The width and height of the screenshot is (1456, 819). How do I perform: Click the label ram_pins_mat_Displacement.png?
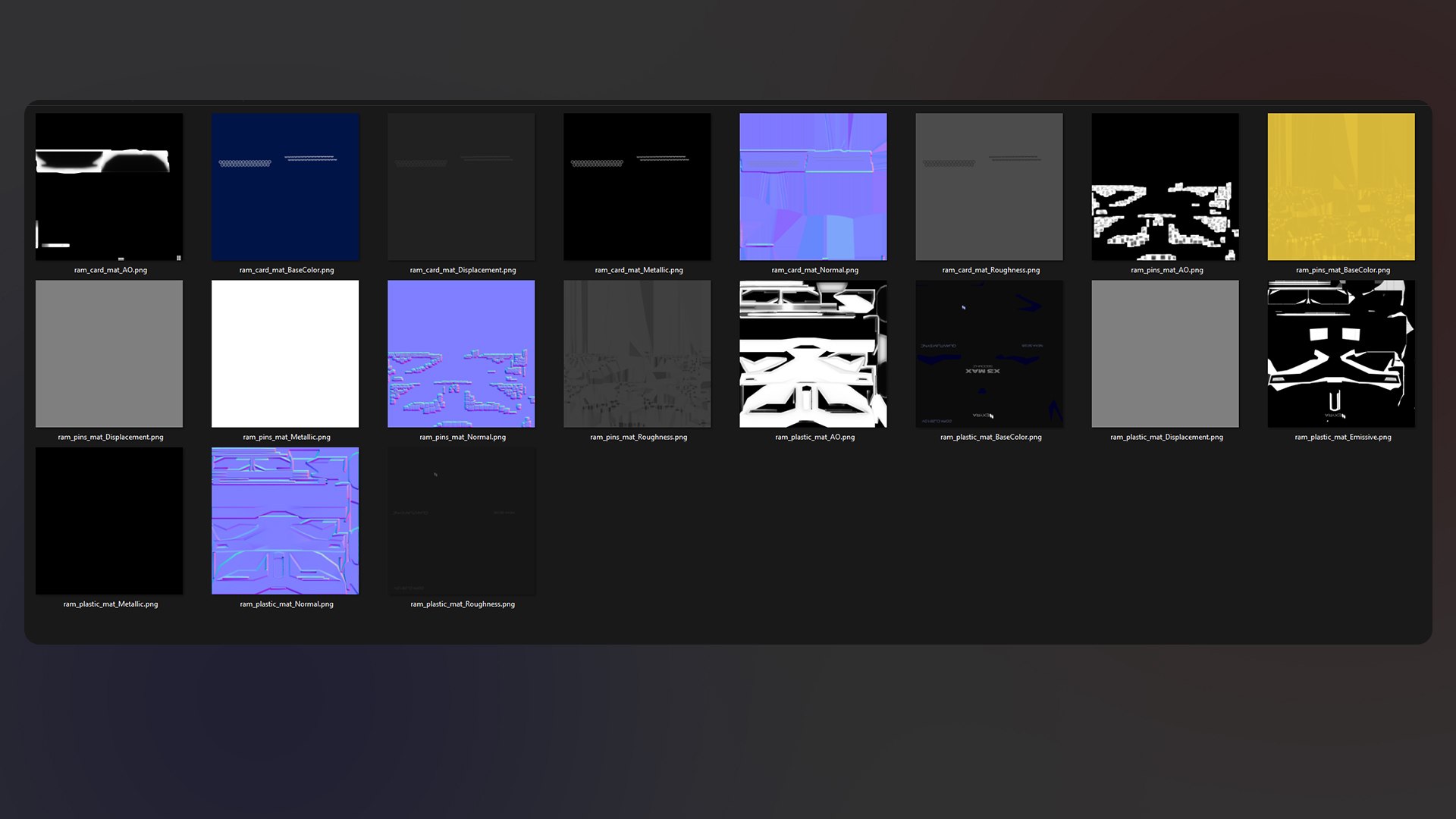click(x=111, y=437)
